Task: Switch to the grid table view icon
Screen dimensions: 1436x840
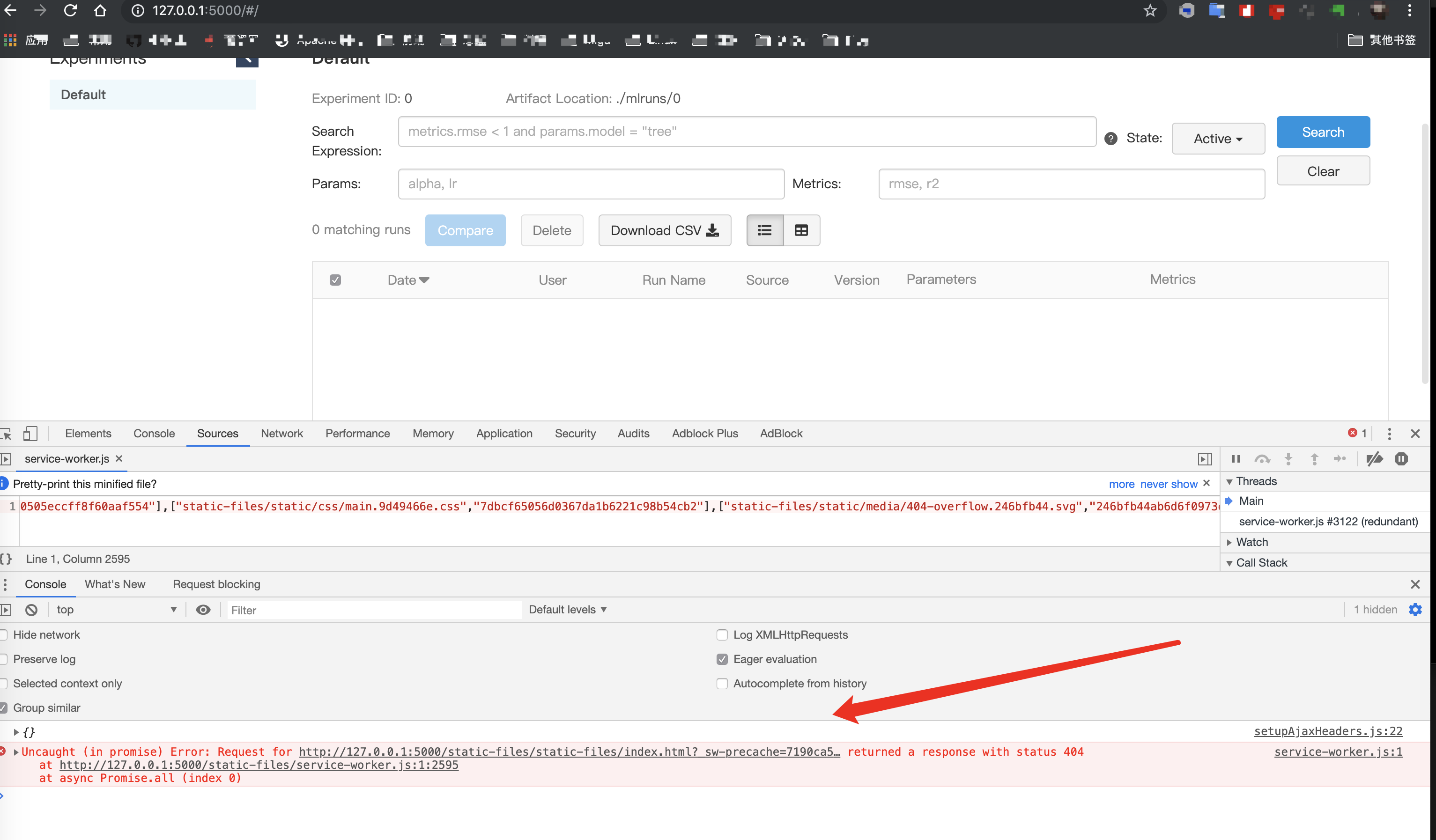Action: (x=801, y=230)
